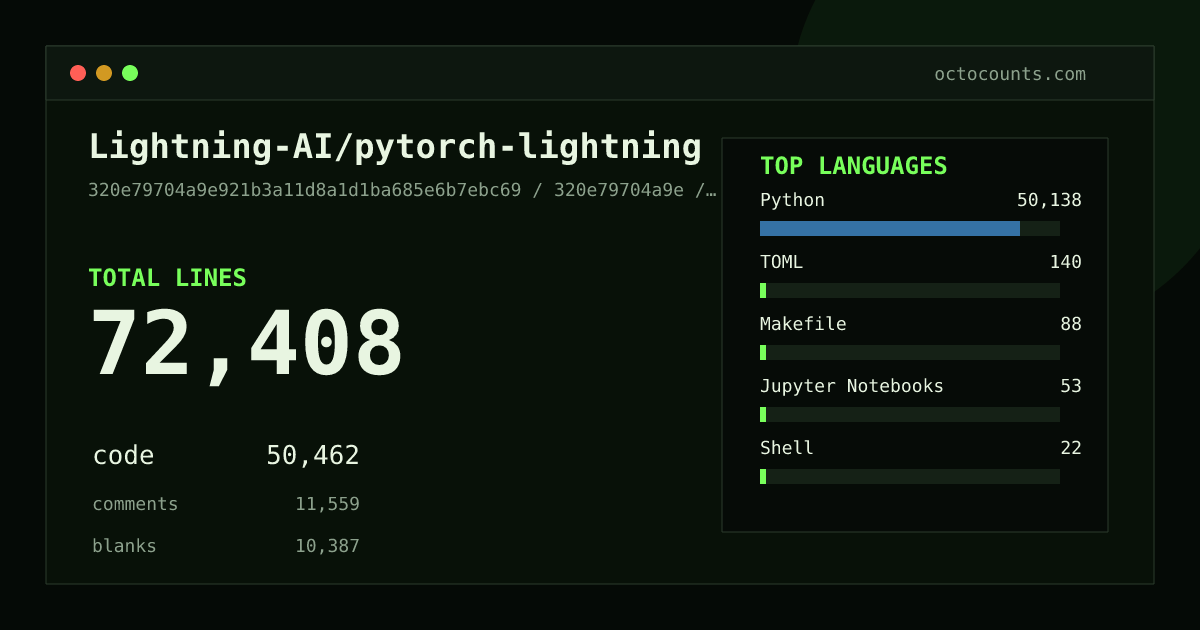Click the TOP LANGUAGES heading

[x=854, y=166]
